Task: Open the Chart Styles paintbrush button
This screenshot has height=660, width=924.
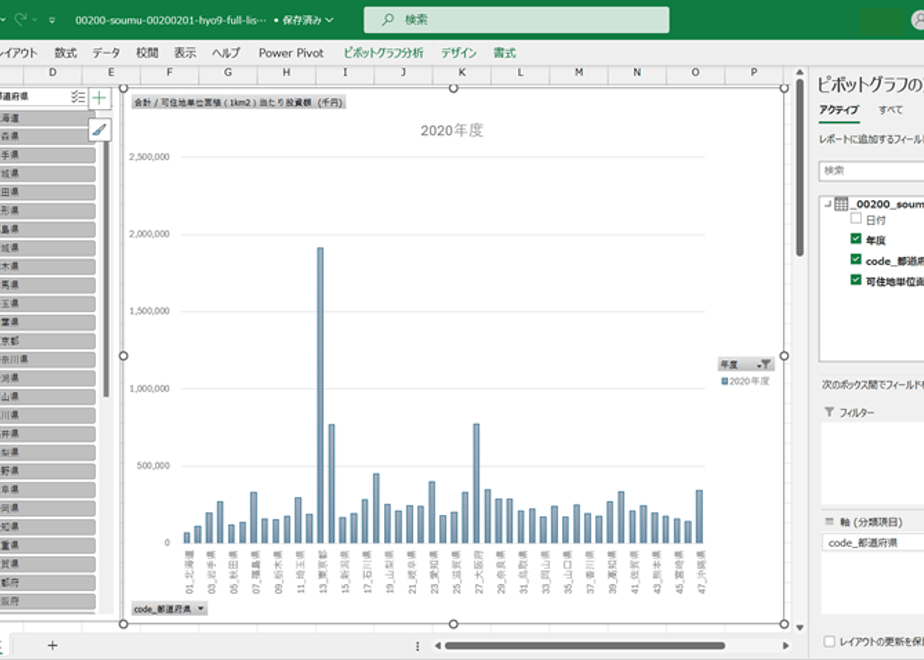Action: 100,130
